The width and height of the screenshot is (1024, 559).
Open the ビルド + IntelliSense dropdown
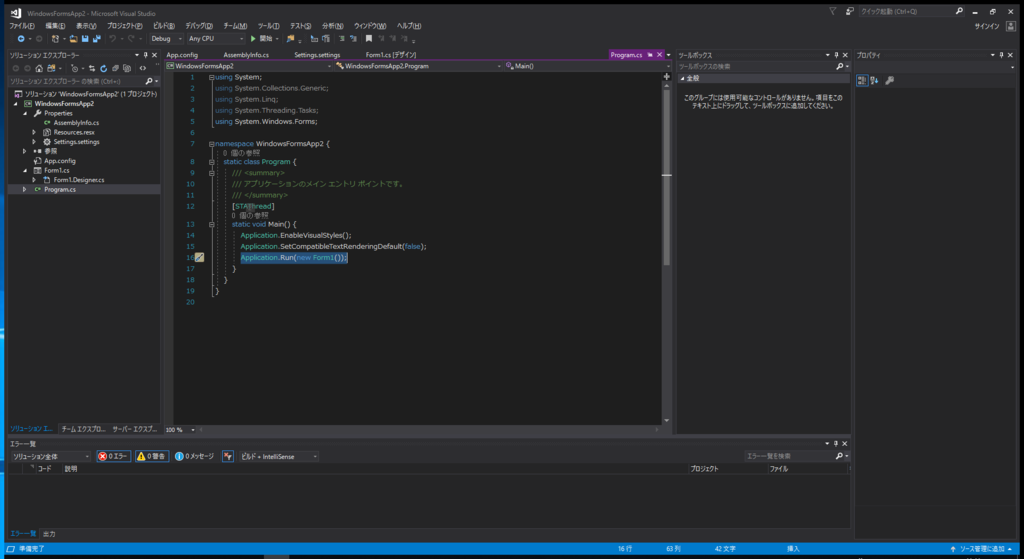279,456
